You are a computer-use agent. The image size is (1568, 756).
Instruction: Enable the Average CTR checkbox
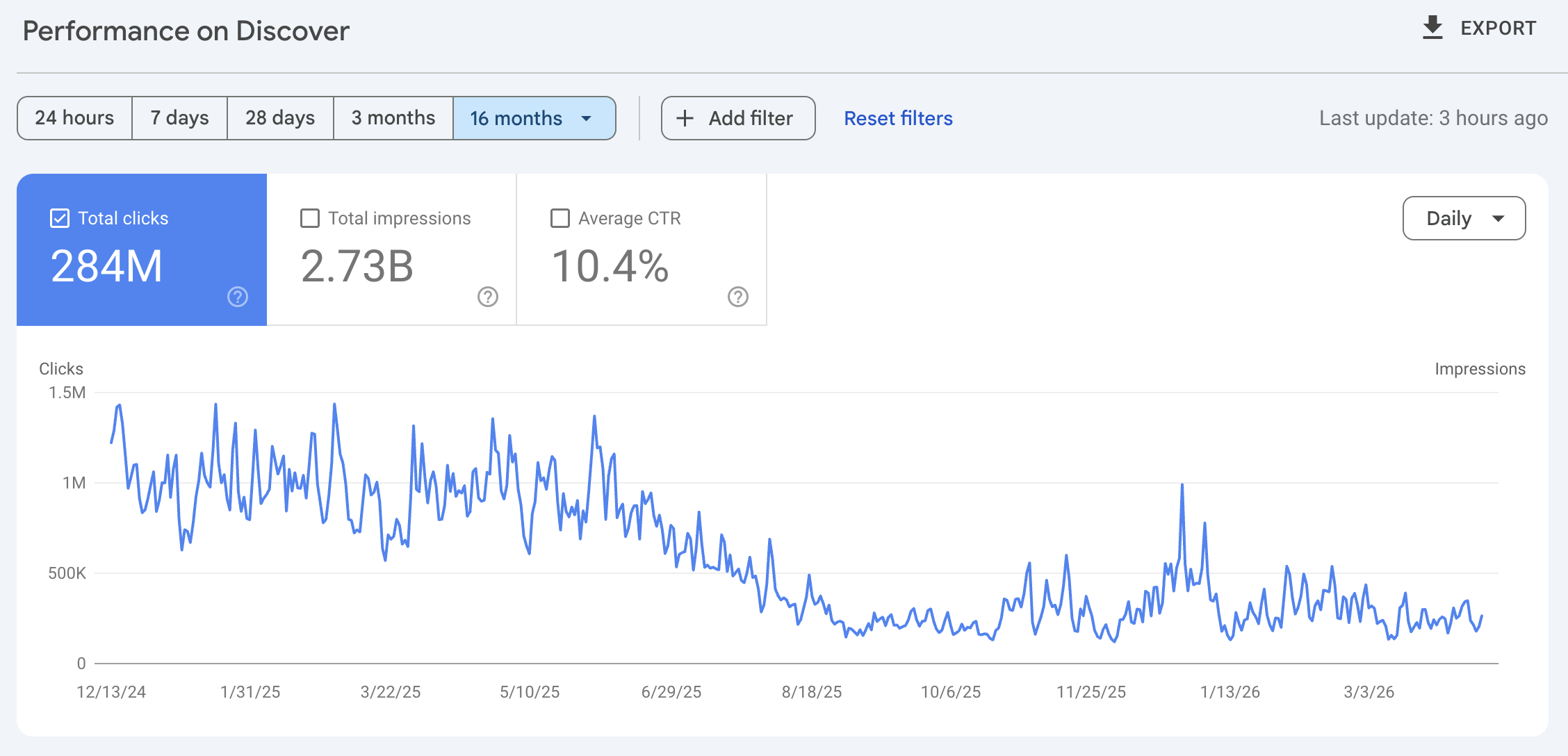(x=560, y=217)
